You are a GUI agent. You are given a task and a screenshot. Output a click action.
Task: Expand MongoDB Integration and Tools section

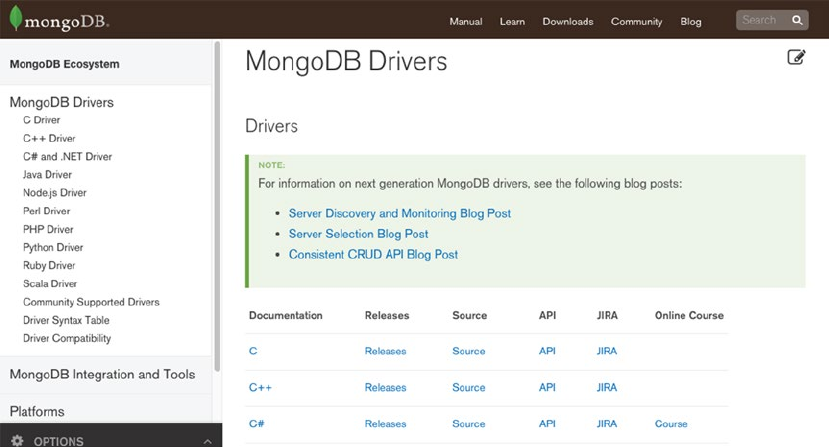tap(102, 374)
